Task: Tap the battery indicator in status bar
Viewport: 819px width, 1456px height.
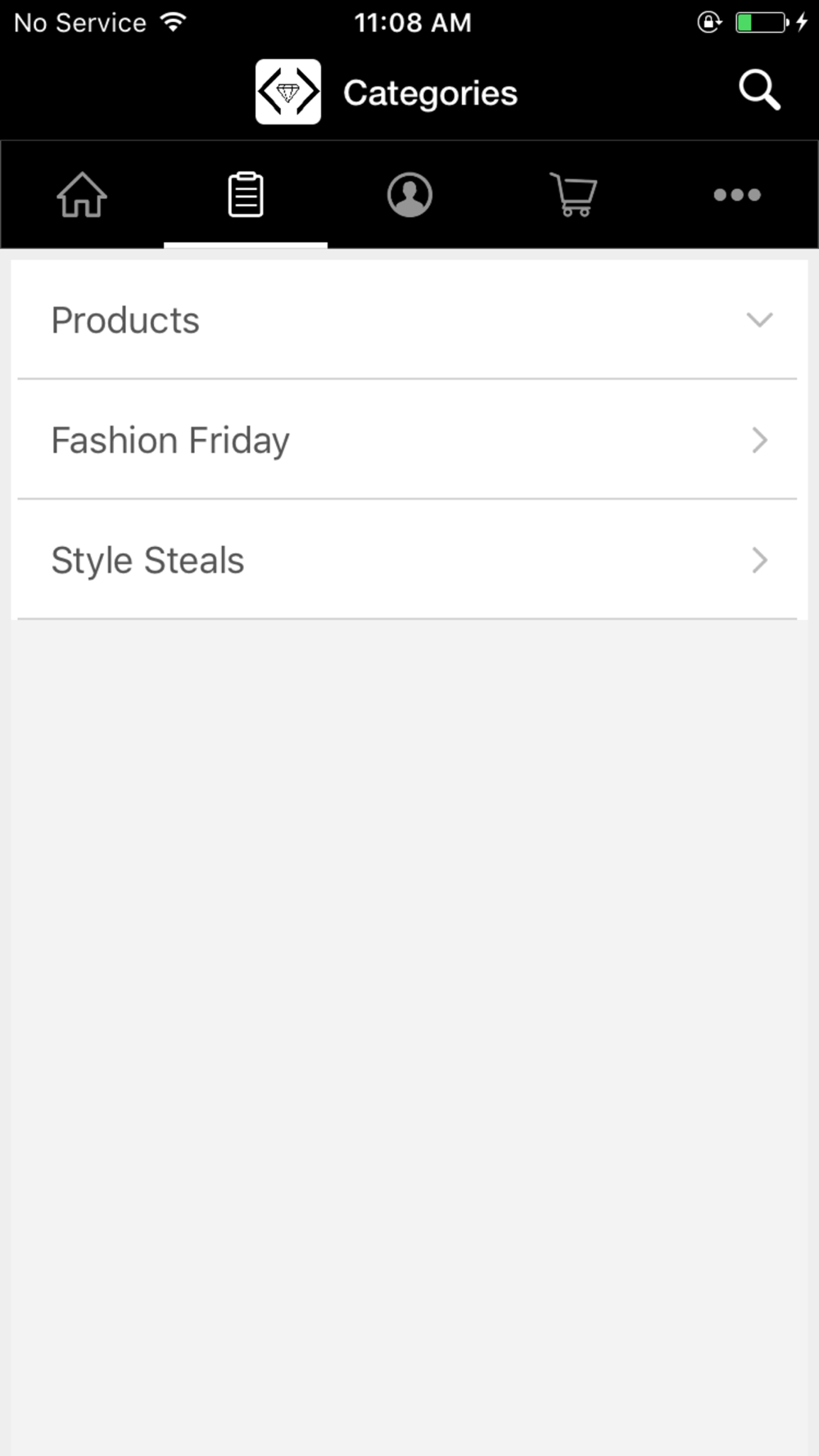Action: coord(762,22)
